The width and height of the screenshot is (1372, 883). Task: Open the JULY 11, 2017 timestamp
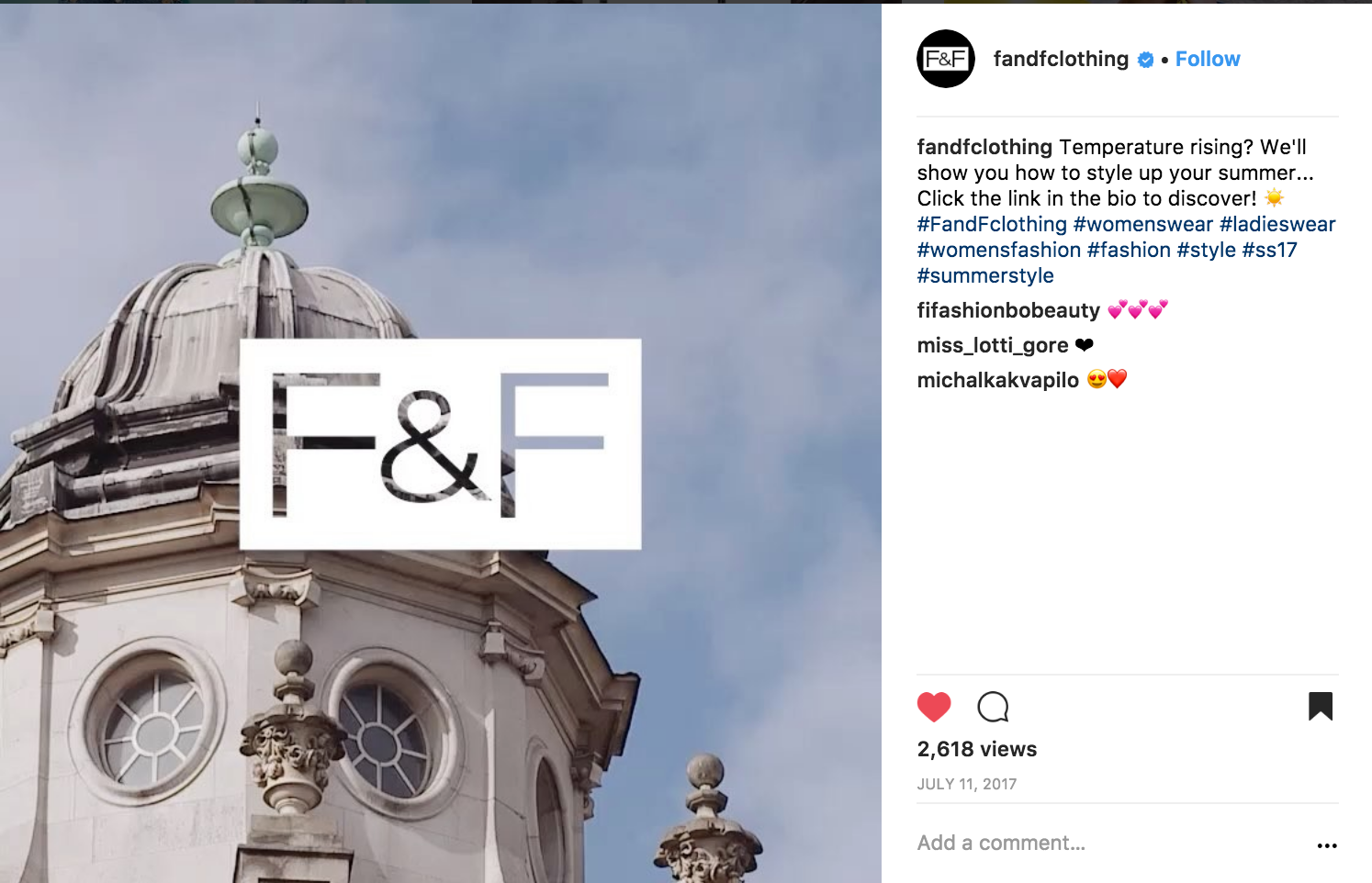point(967,784)
